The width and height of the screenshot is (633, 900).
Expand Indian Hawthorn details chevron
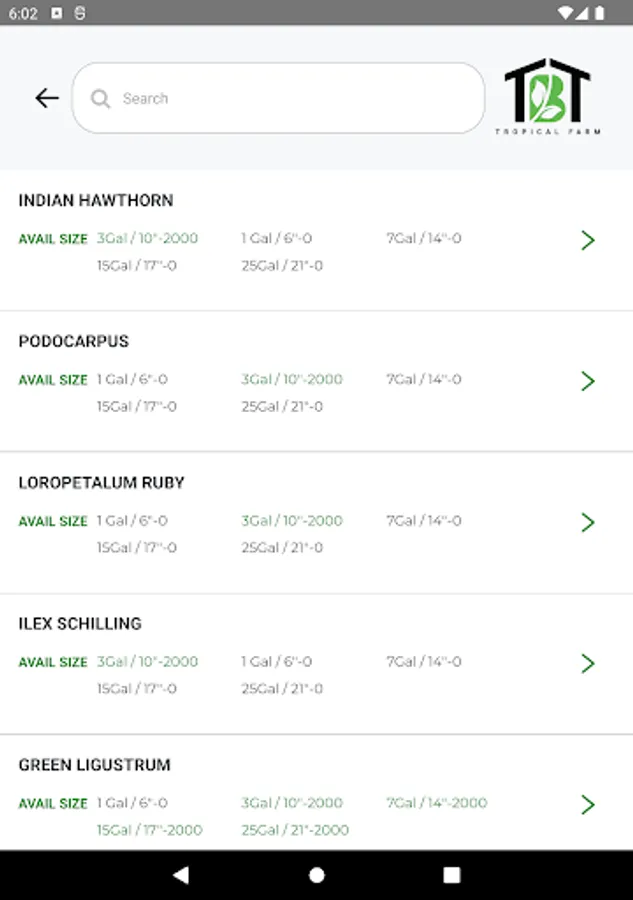pos(588,240)
